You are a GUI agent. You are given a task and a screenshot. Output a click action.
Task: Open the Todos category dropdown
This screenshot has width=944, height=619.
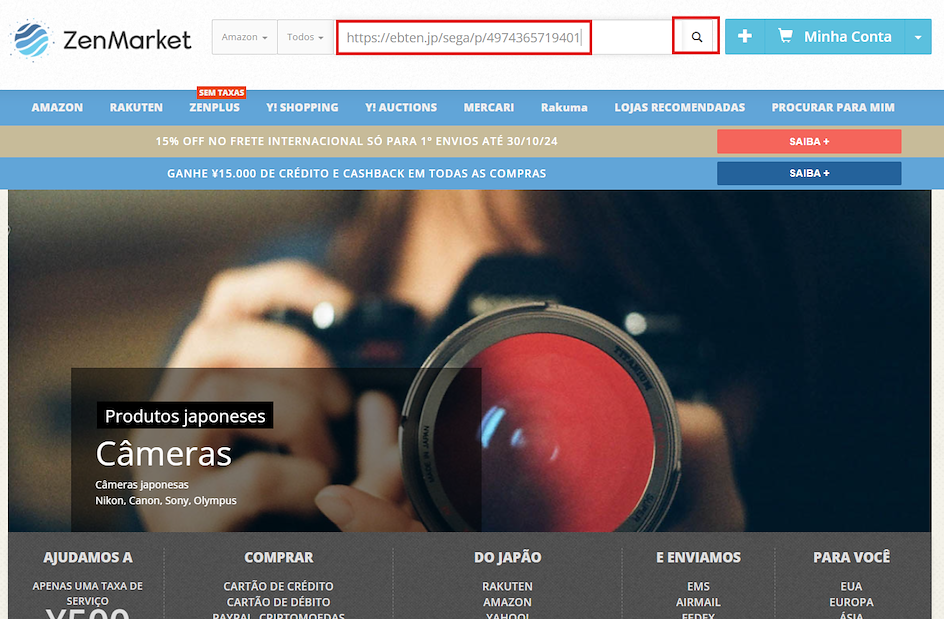(x=305, y=37)
